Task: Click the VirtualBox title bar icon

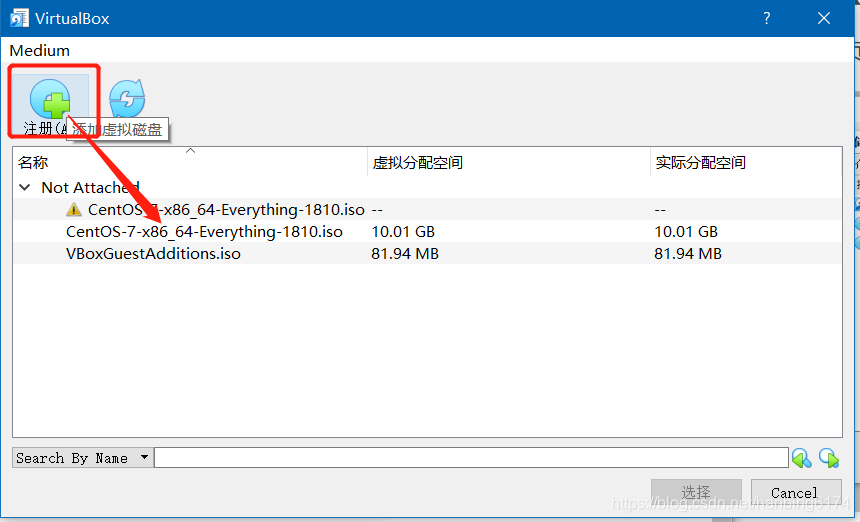Action: point(18,18)
